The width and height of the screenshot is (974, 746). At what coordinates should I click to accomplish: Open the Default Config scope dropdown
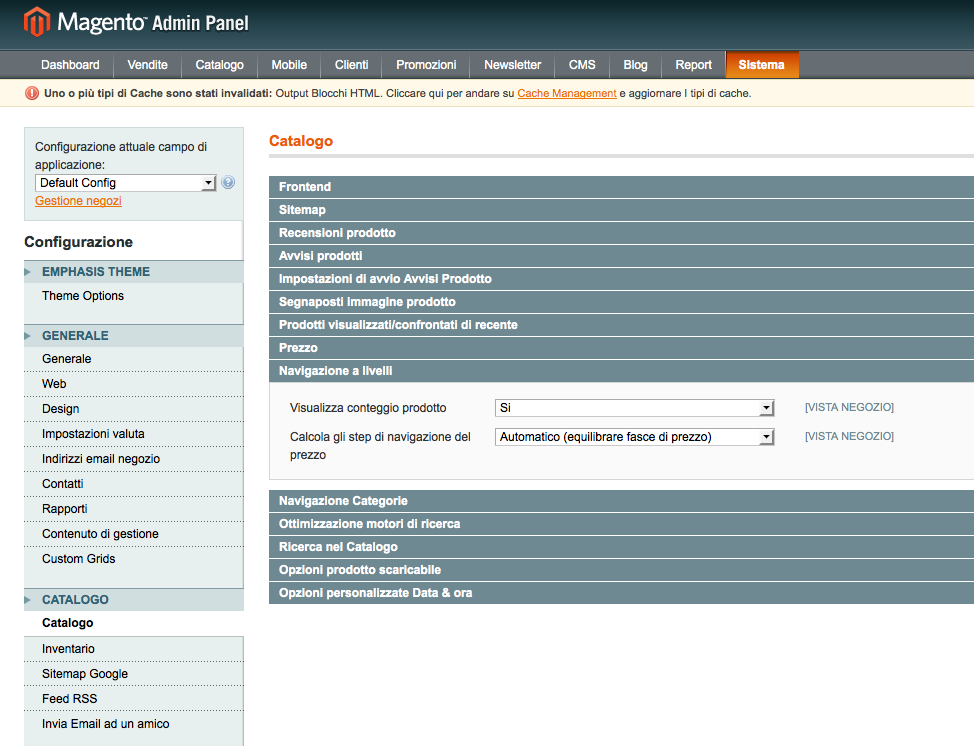click(x=124, y=182)
